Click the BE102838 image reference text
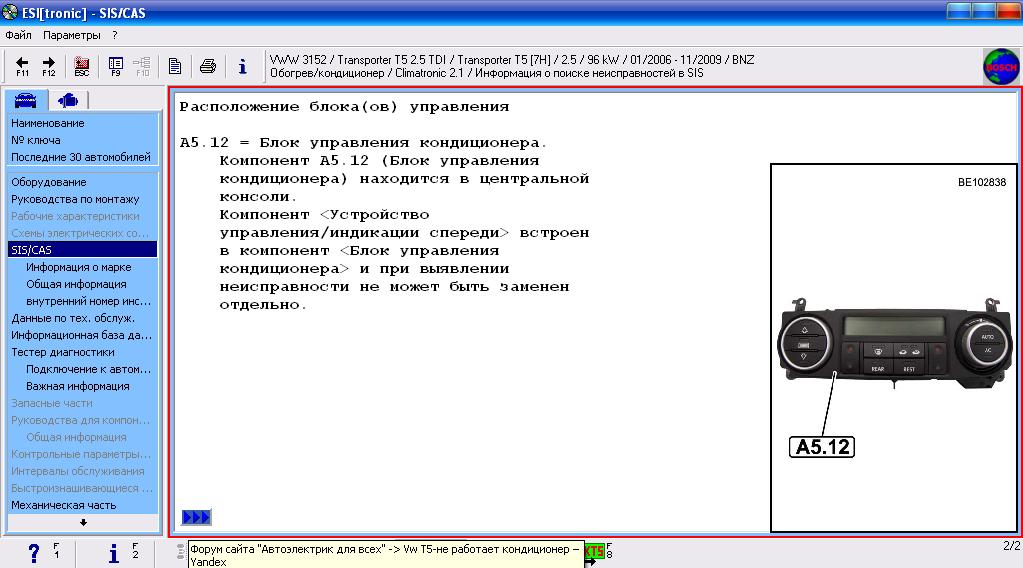 [x=981, y=183]
